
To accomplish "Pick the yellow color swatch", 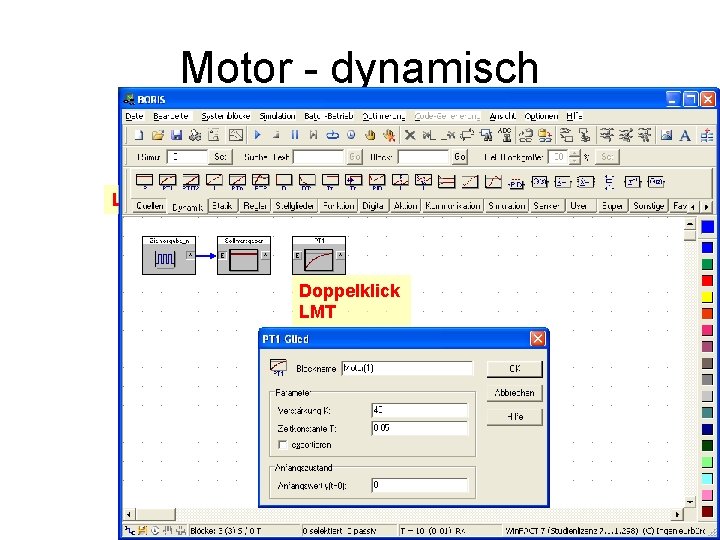I will pos(707,297).
